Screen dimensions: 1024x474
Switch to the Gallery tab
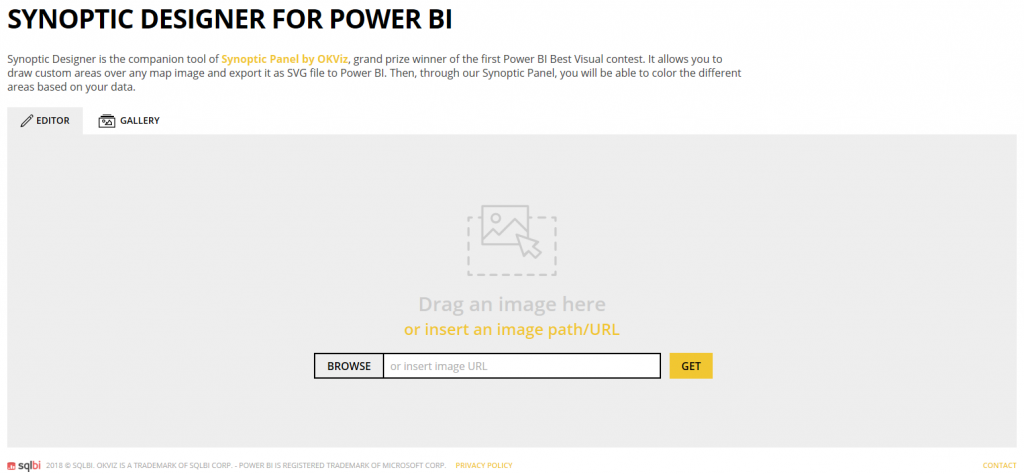129,121
